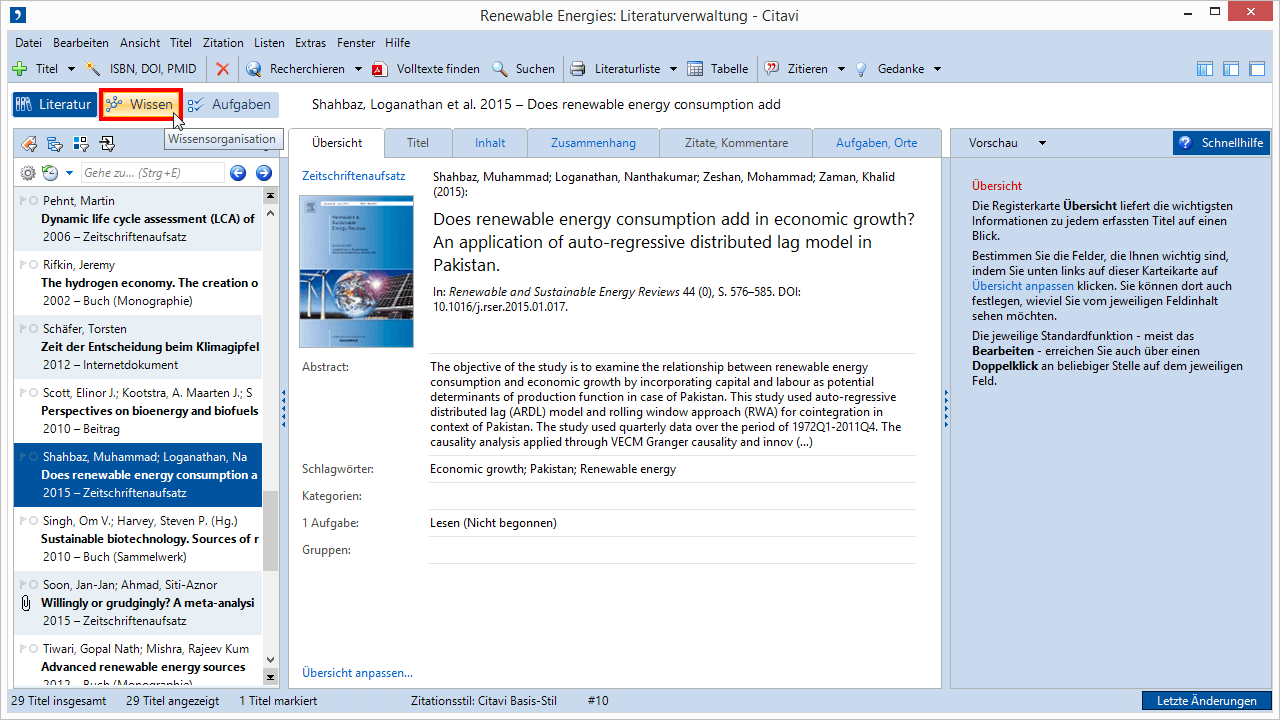
Task: Expand the Gedanke dropdown arrow
Action: pyautogui.click(x=937, y=69)
